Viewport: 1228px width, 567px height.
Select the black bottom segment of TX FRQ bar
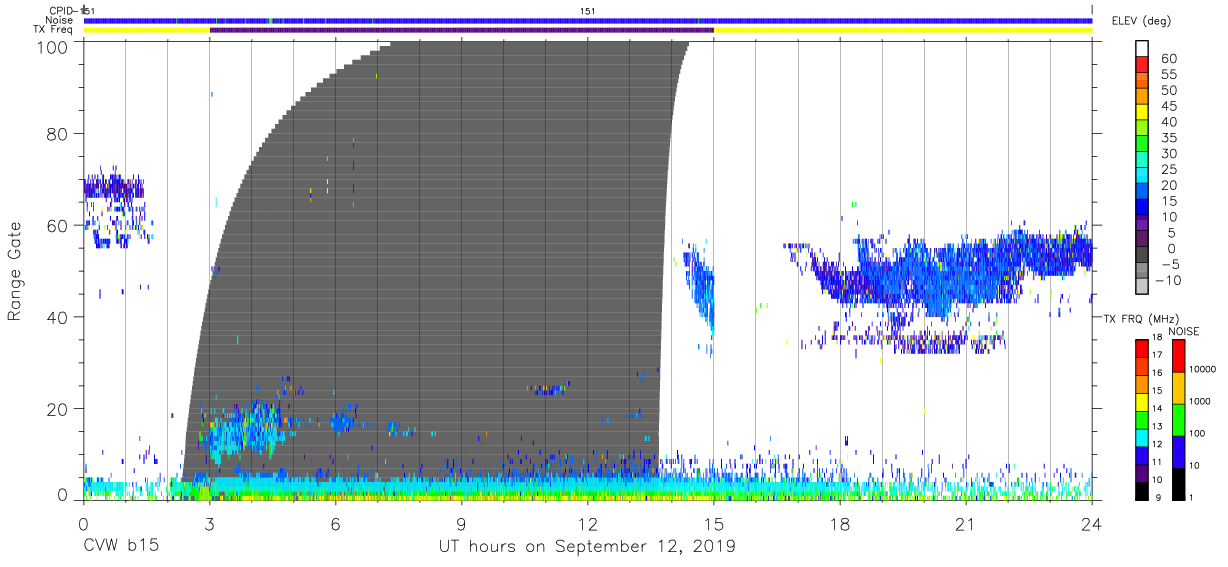(1142, 490)
